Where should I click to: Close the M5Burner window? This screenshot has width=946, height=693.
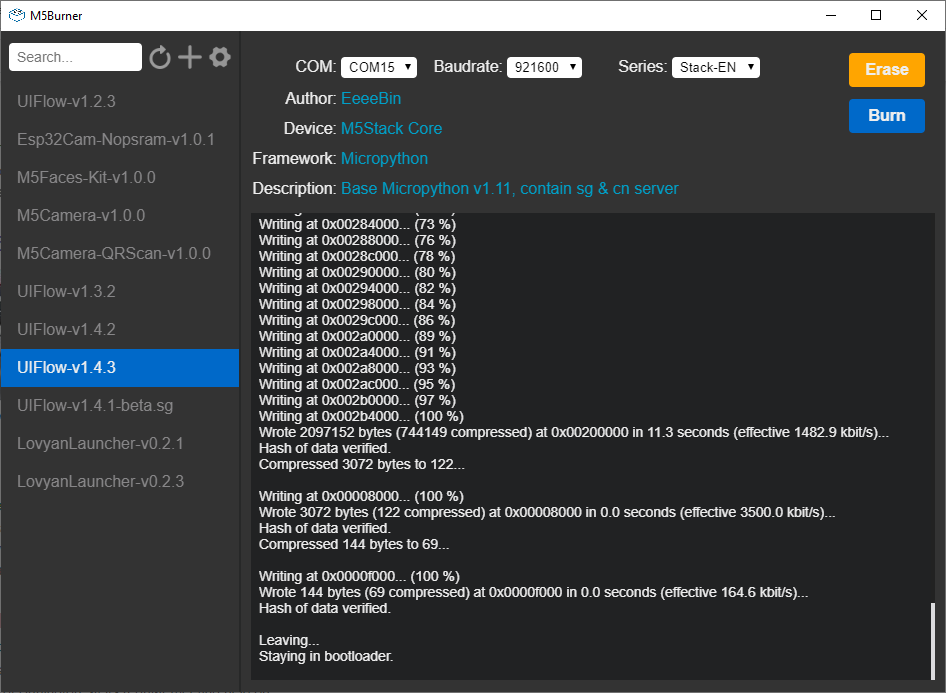tap(922, 16)
